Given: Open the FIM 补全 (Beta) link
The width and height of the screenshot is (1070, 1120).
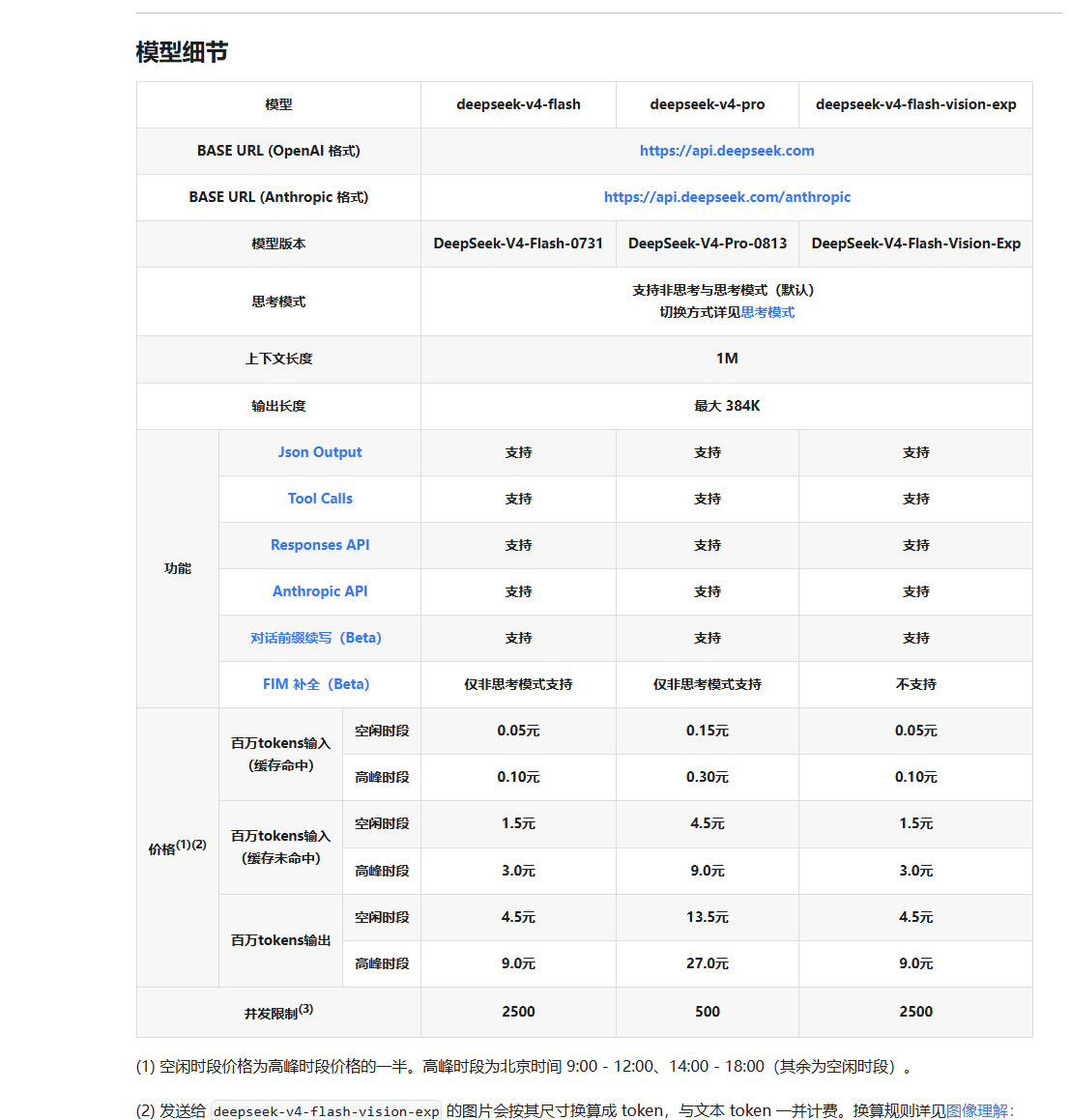Looking at the screenshot, I should [316, 684].
